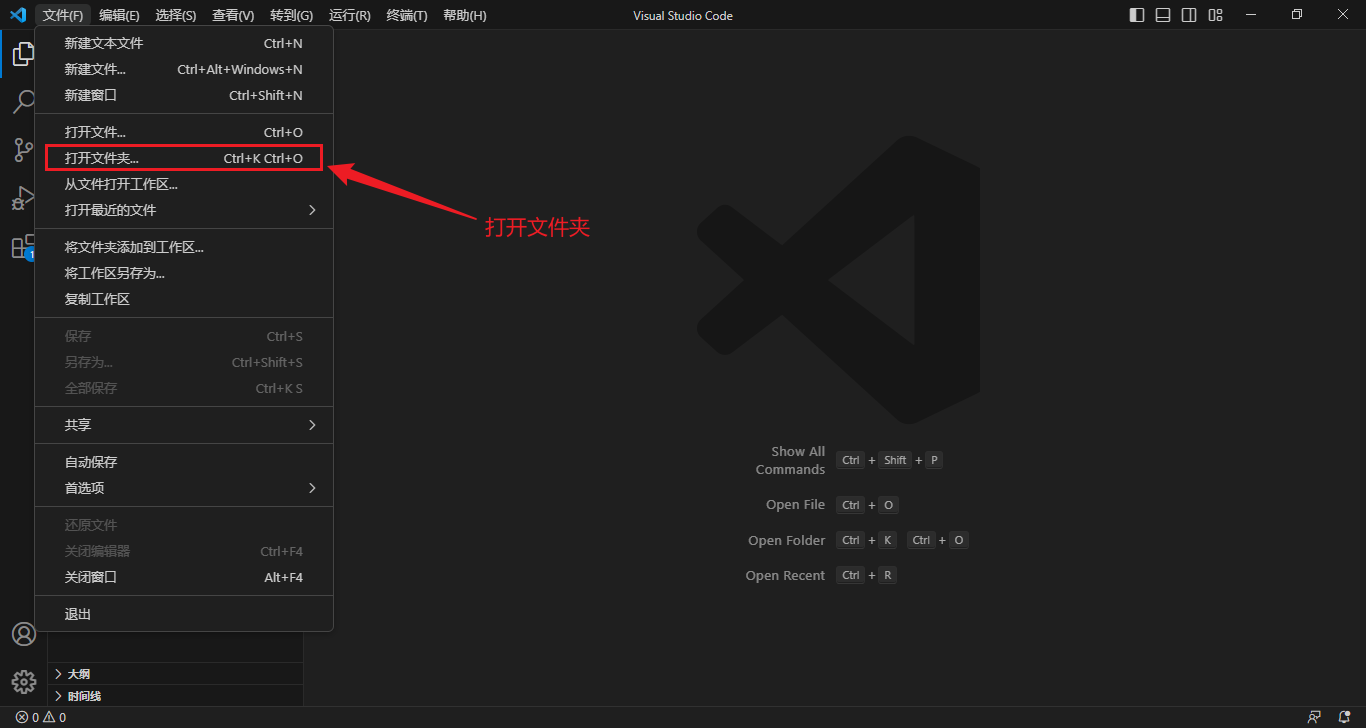Click the 关闭编辑器 menu entry

tap(184, 551)
